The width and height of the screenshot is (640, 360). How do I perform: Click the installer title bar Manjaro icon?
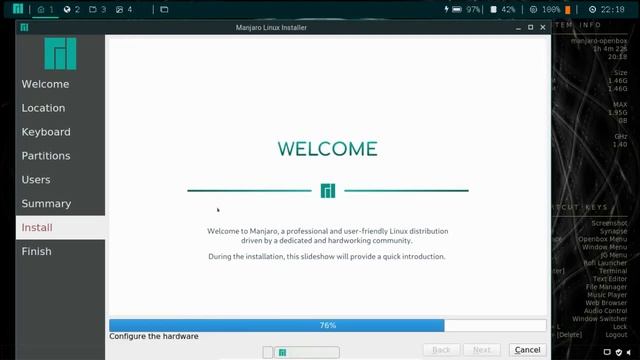pyautogui.click(x=24, y=27)
